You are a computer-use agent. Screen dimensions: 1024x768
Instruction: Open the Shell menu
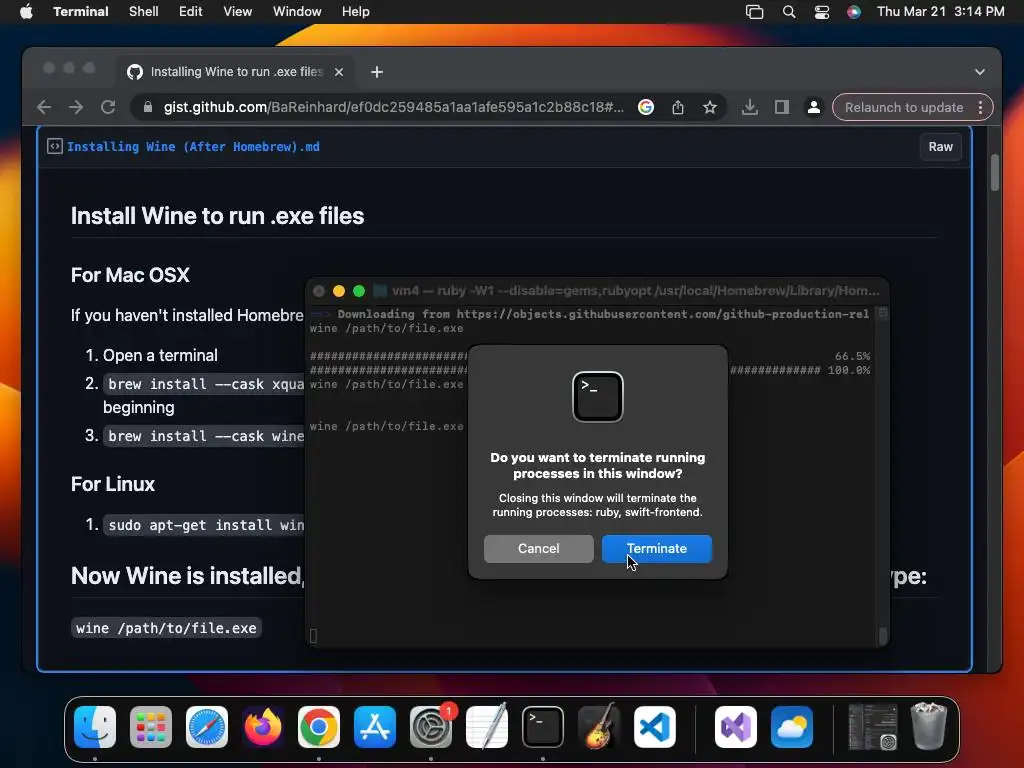coord(144,12)
